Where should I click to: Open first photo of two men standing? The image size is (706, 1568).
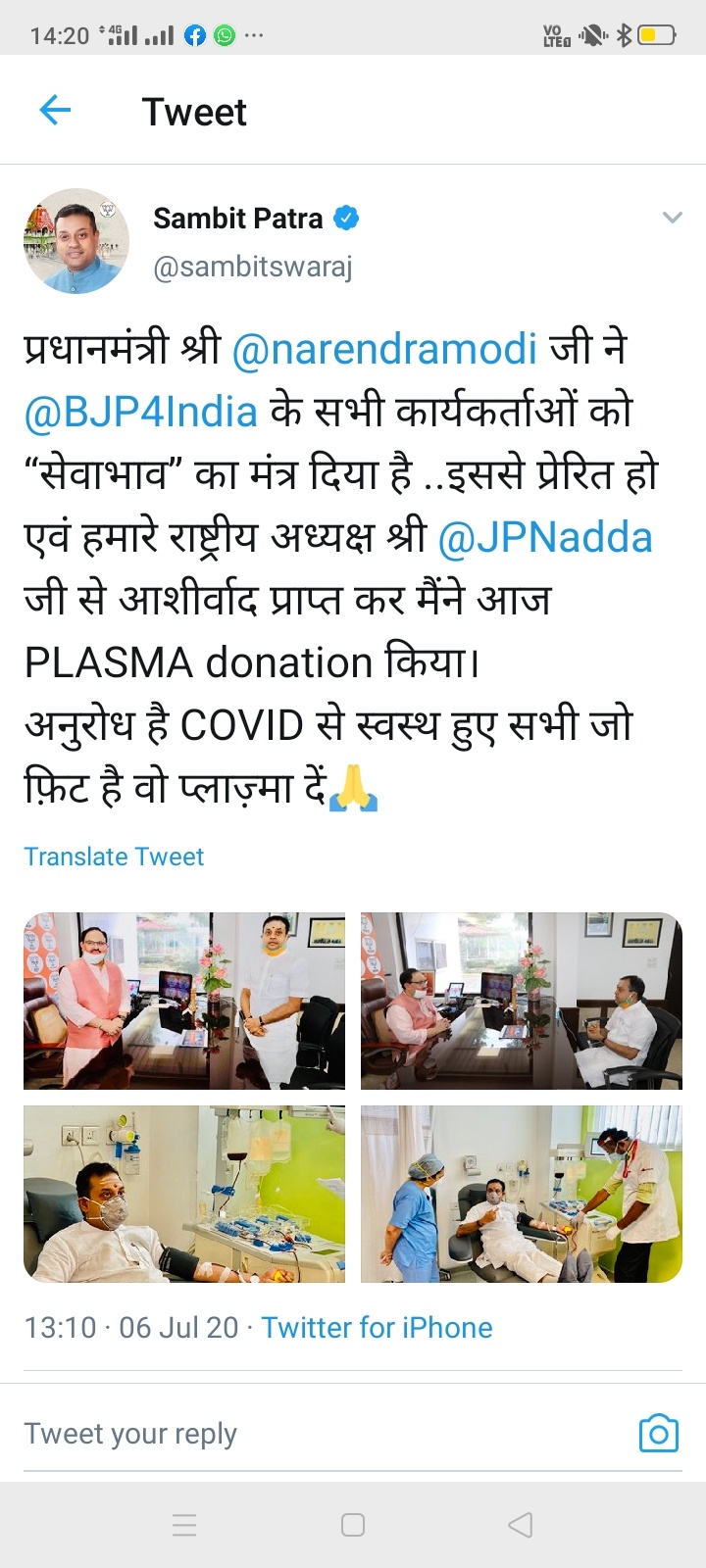coord(184,1001)
